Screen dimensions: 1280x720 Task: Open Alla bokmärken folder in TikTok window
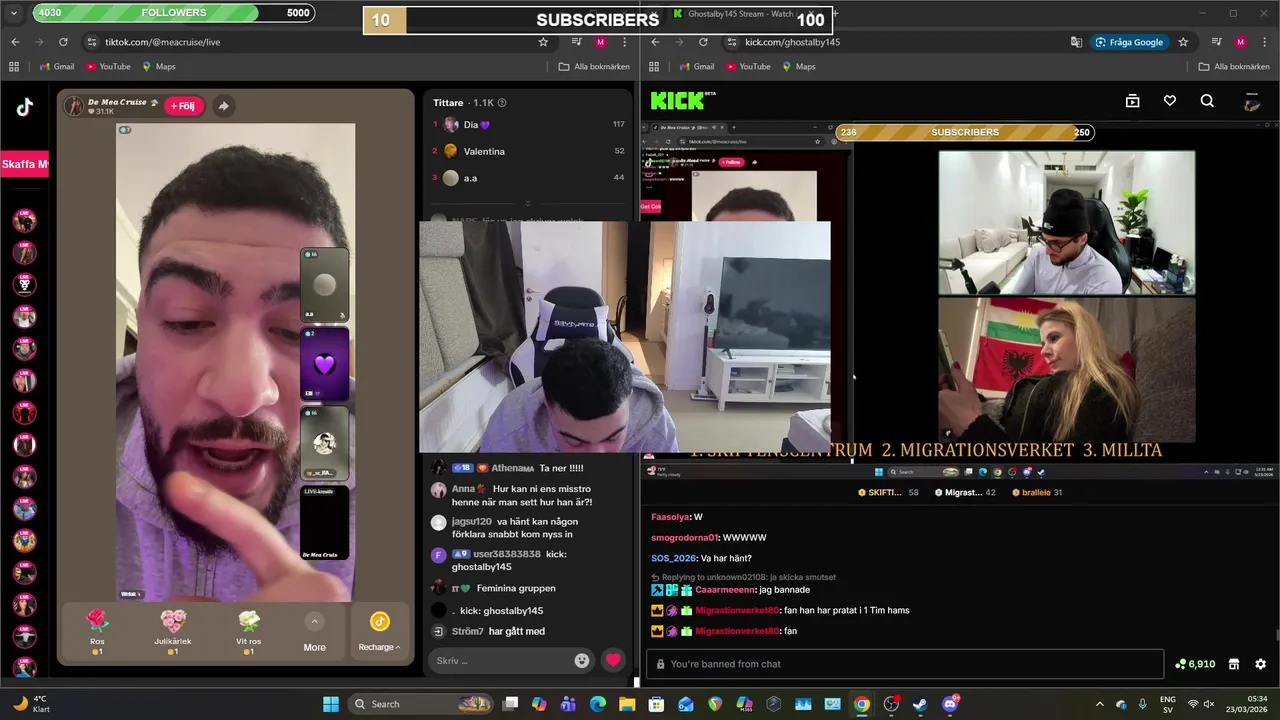click(594, 67)
